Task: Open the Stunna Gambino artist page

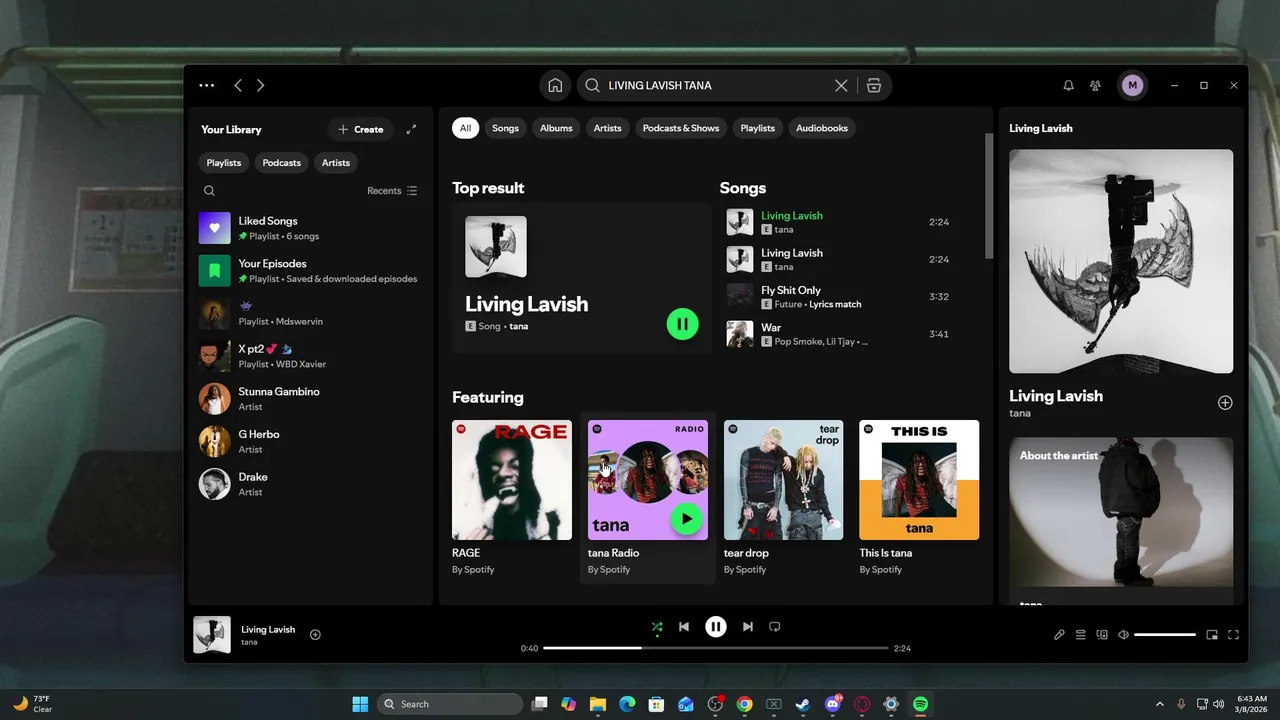Action: tap(310, 399)
